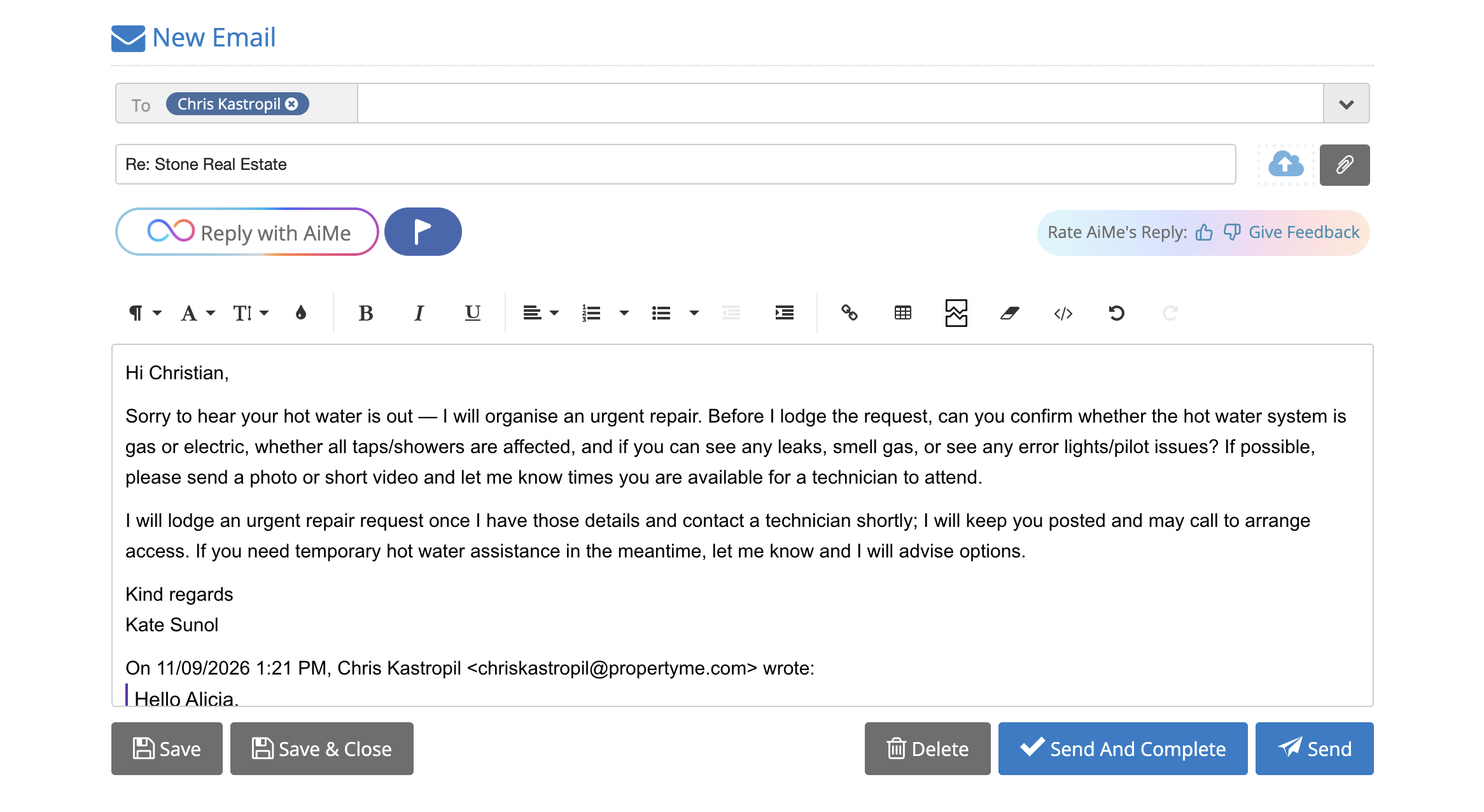Screen dimensions: 1484x812
Task: Click Send And Complete
Action: pos(1123,748)
